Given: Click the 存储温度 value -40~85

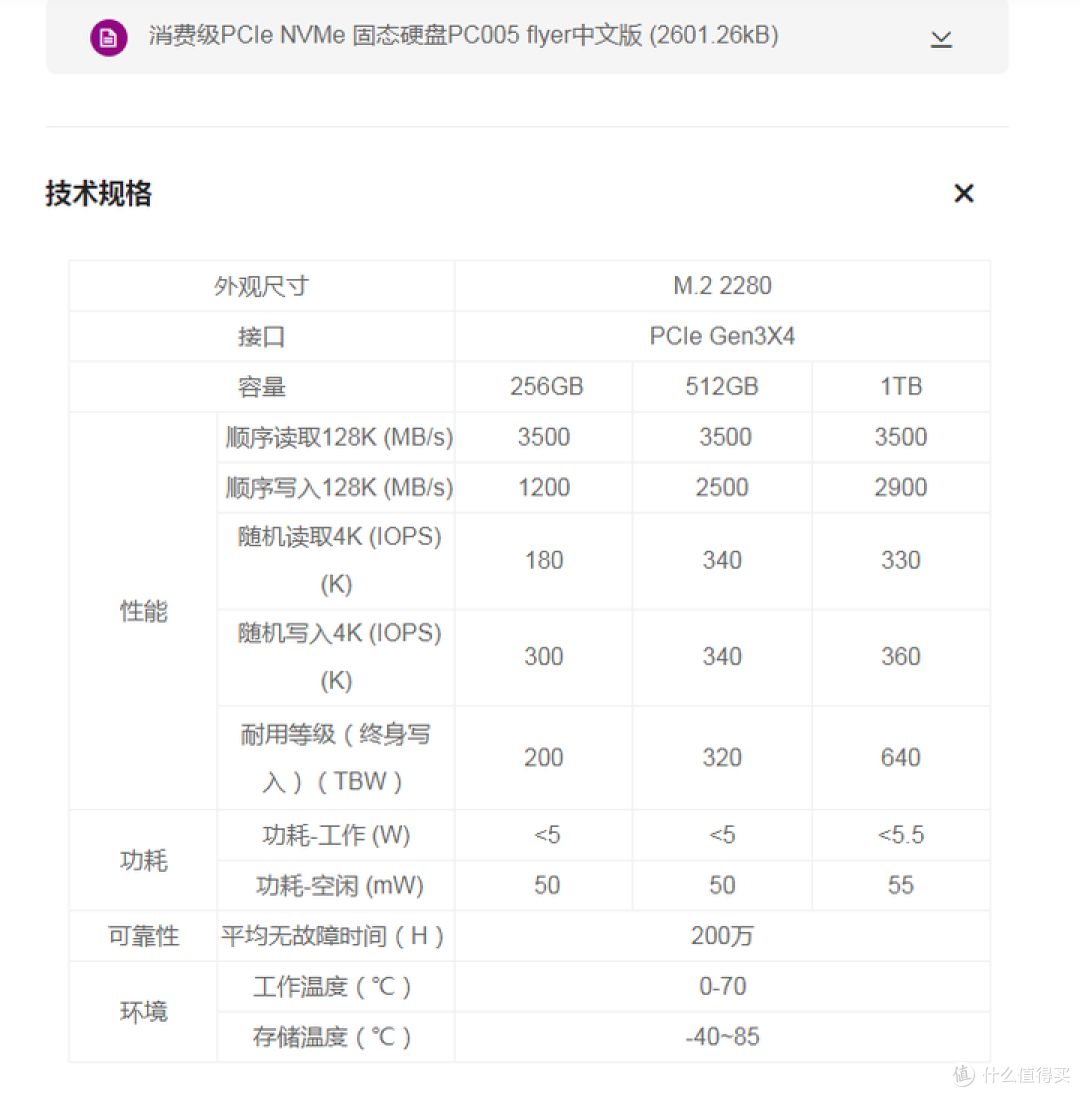Looking at the screenshot, I should (722, 1037).
